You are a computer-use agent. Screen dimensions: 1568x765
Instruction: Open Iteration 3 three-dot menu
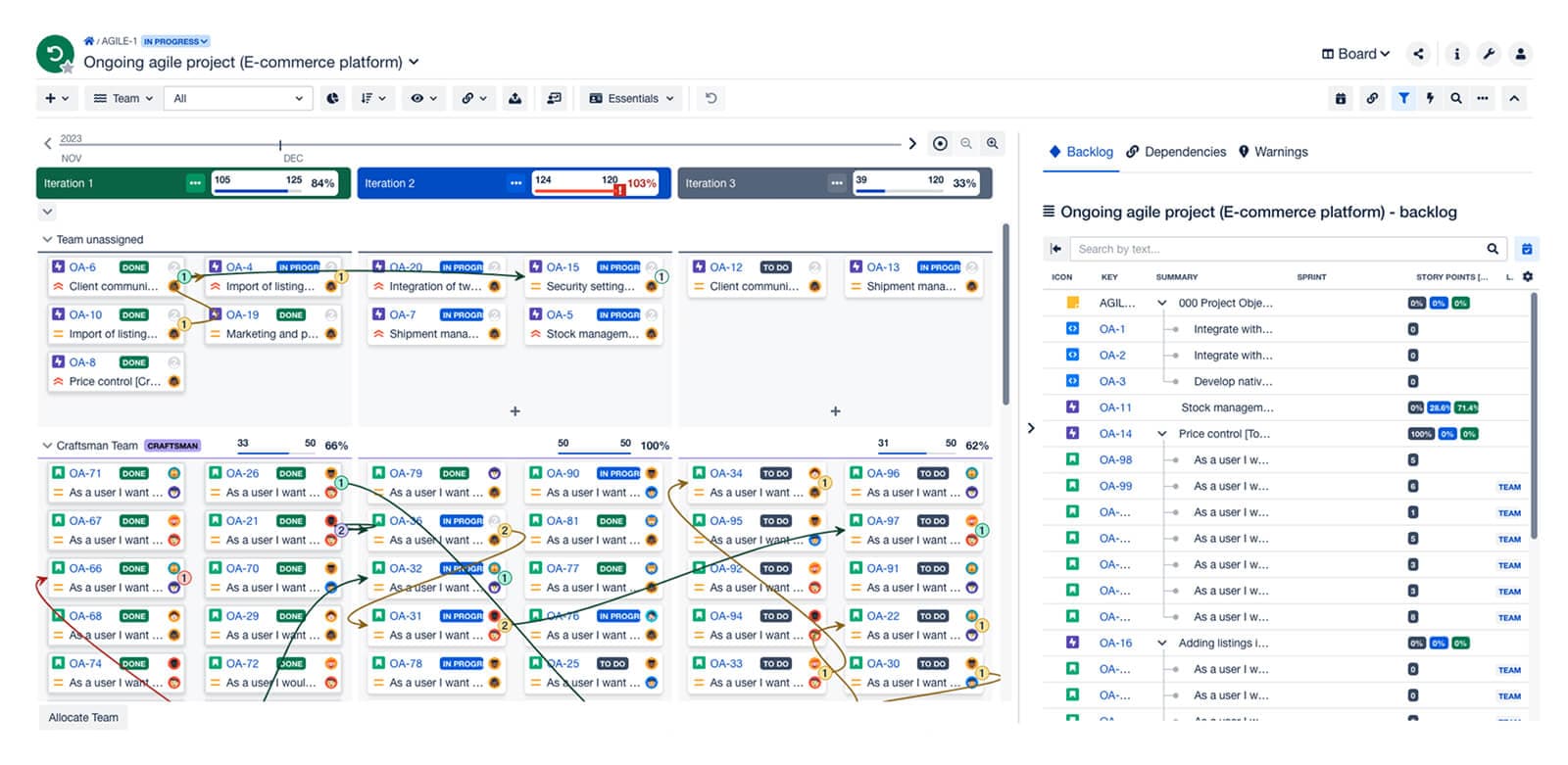tap(836, 183)
